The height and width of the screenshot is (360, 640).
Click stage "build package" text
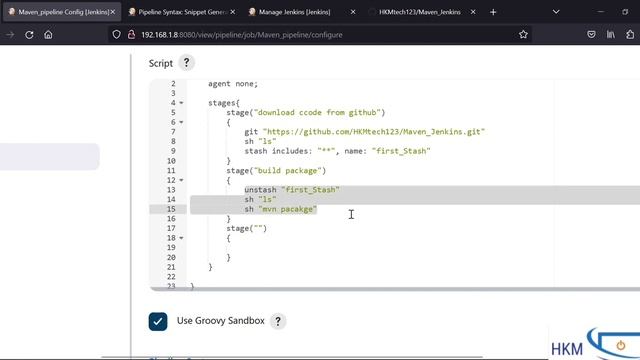pos(276,171)
